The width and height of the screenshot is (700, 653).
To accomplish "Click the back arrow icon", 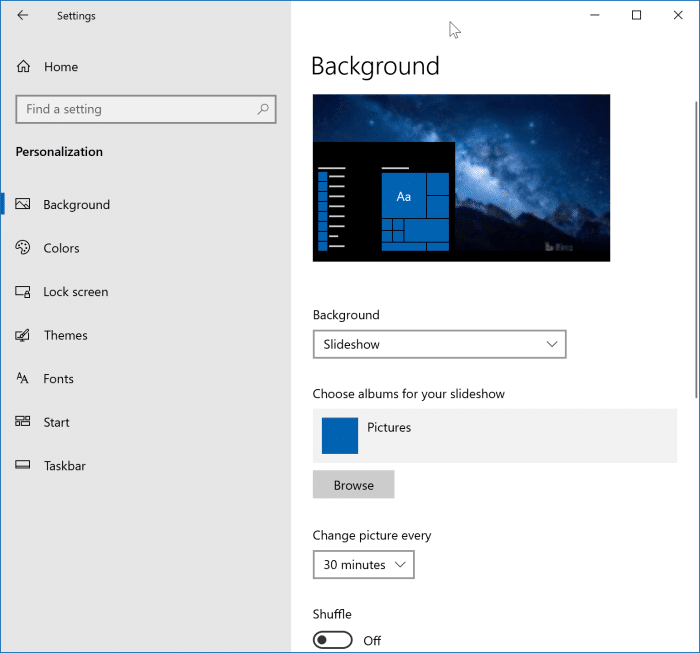I will pyautogui.click(x=22, y=15).
